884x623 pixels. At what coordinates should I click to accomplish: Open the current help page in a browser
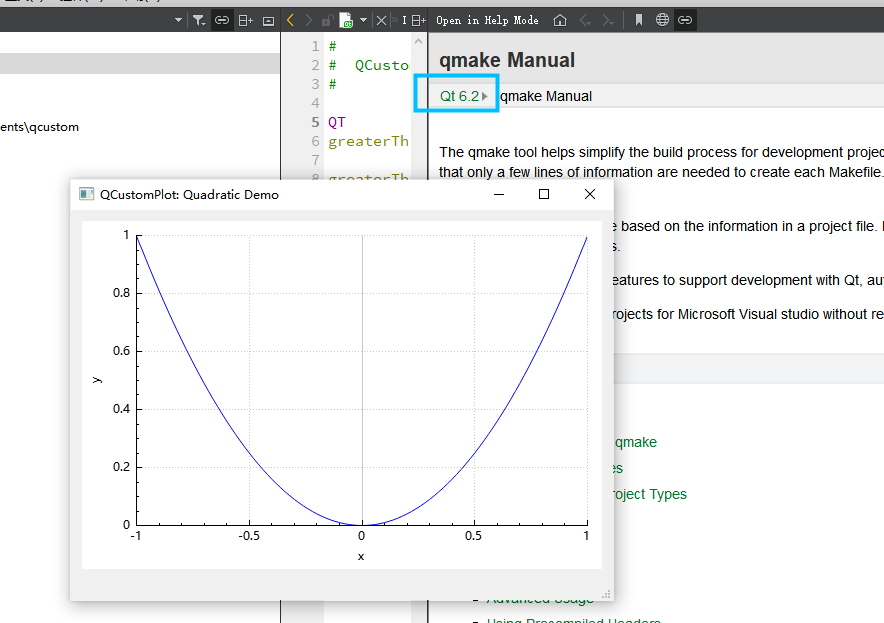pyautogui.click(x=663, y=20)
